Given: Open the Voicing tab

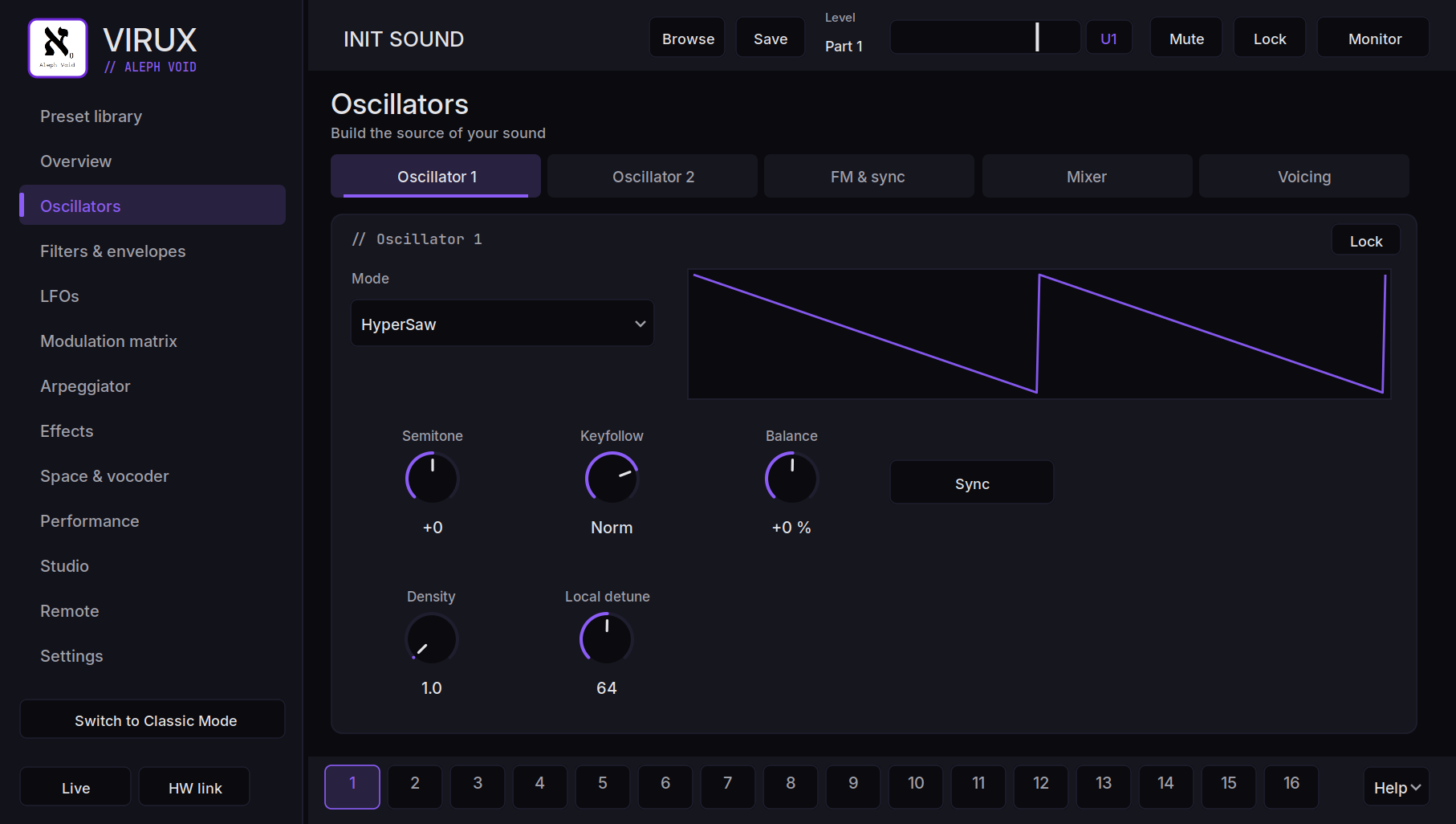Looking at the screenshot, I should tap(1304, 176).
